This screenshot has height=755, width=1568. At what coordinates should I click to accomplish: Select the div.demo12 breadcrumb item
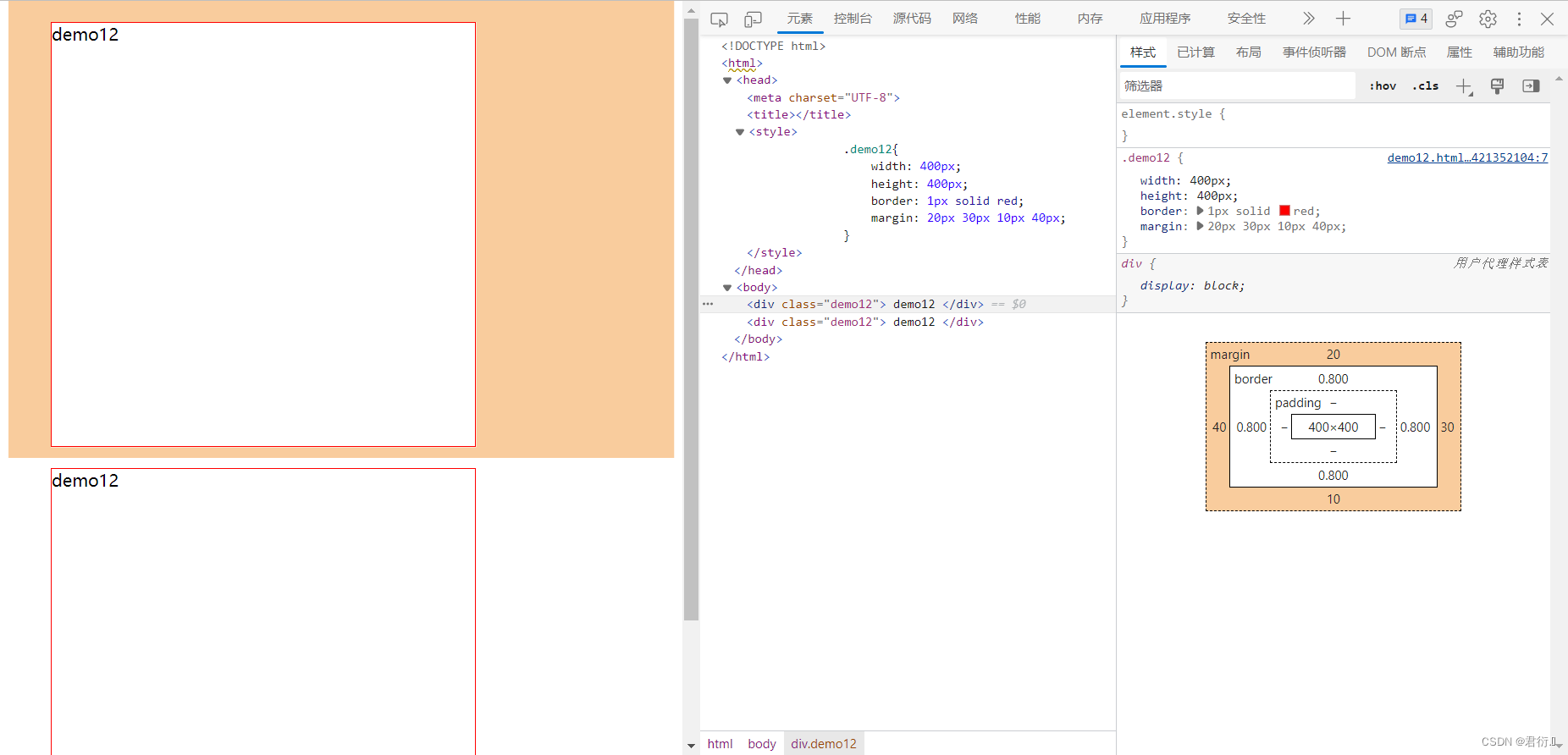tap(824, 744)
